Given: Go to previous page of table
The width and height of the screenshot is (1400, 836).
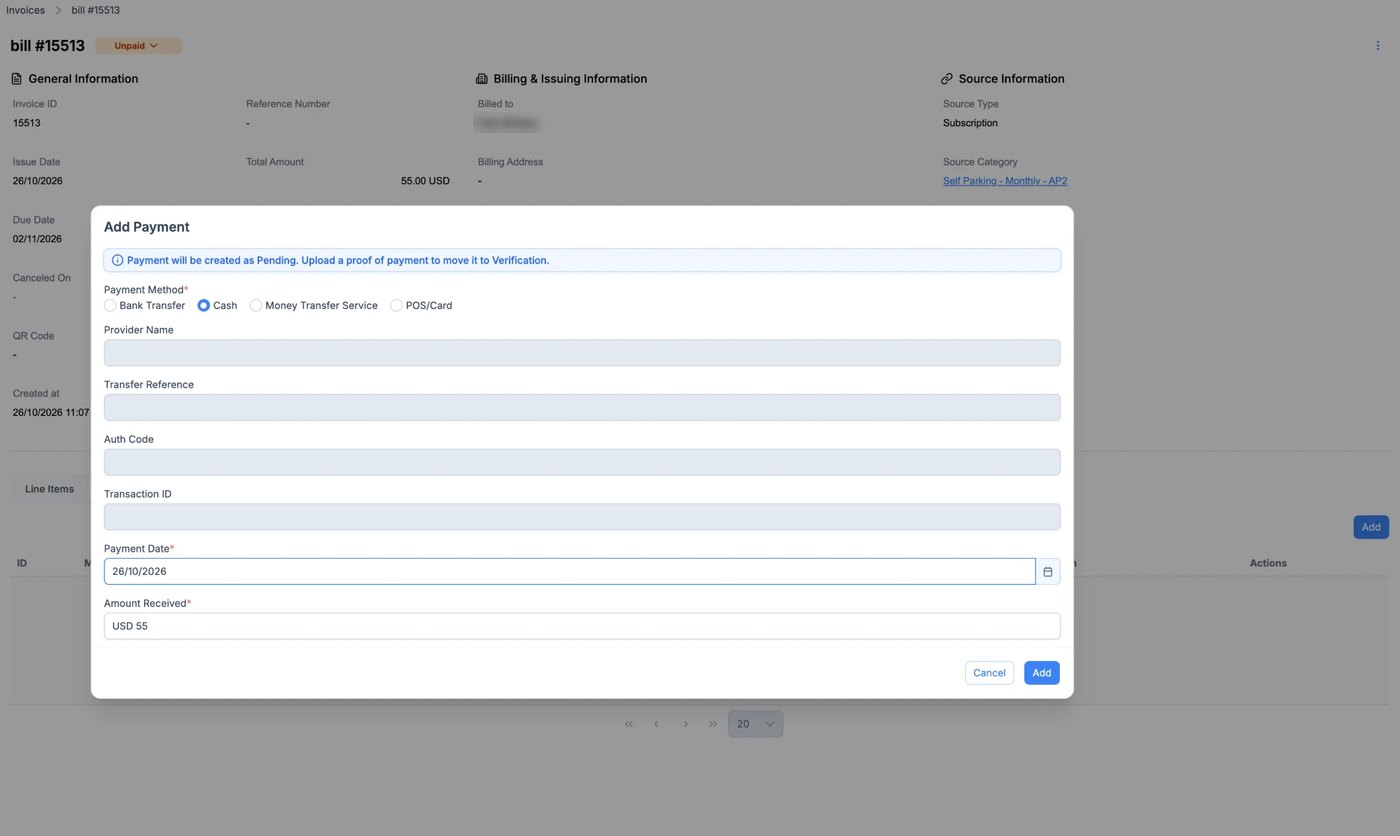Looking at the screenshot, I should coord(656,724).
